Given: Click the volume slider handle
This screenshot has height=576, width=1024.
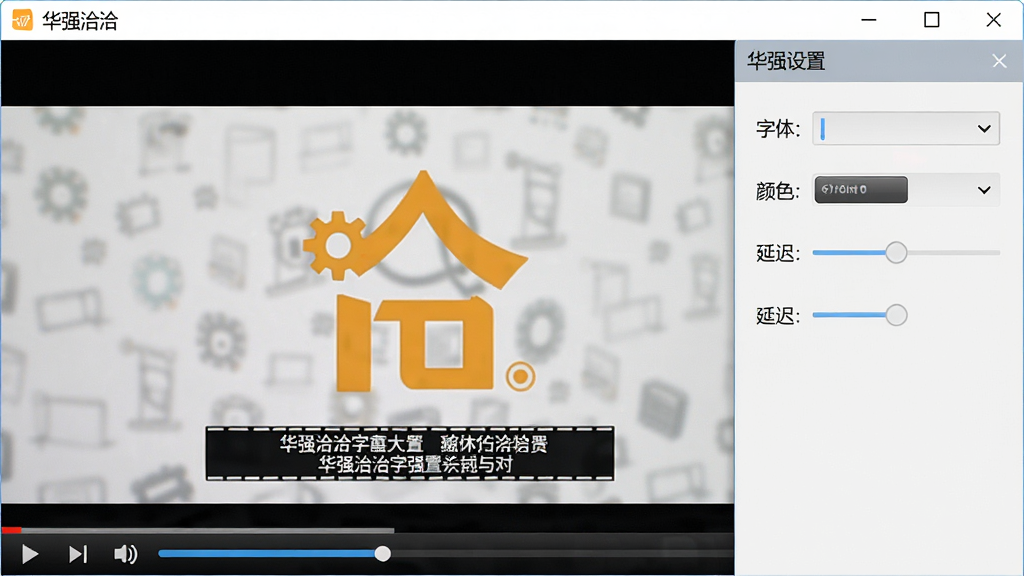Looking at the screenshot, I should click(383, 554).
